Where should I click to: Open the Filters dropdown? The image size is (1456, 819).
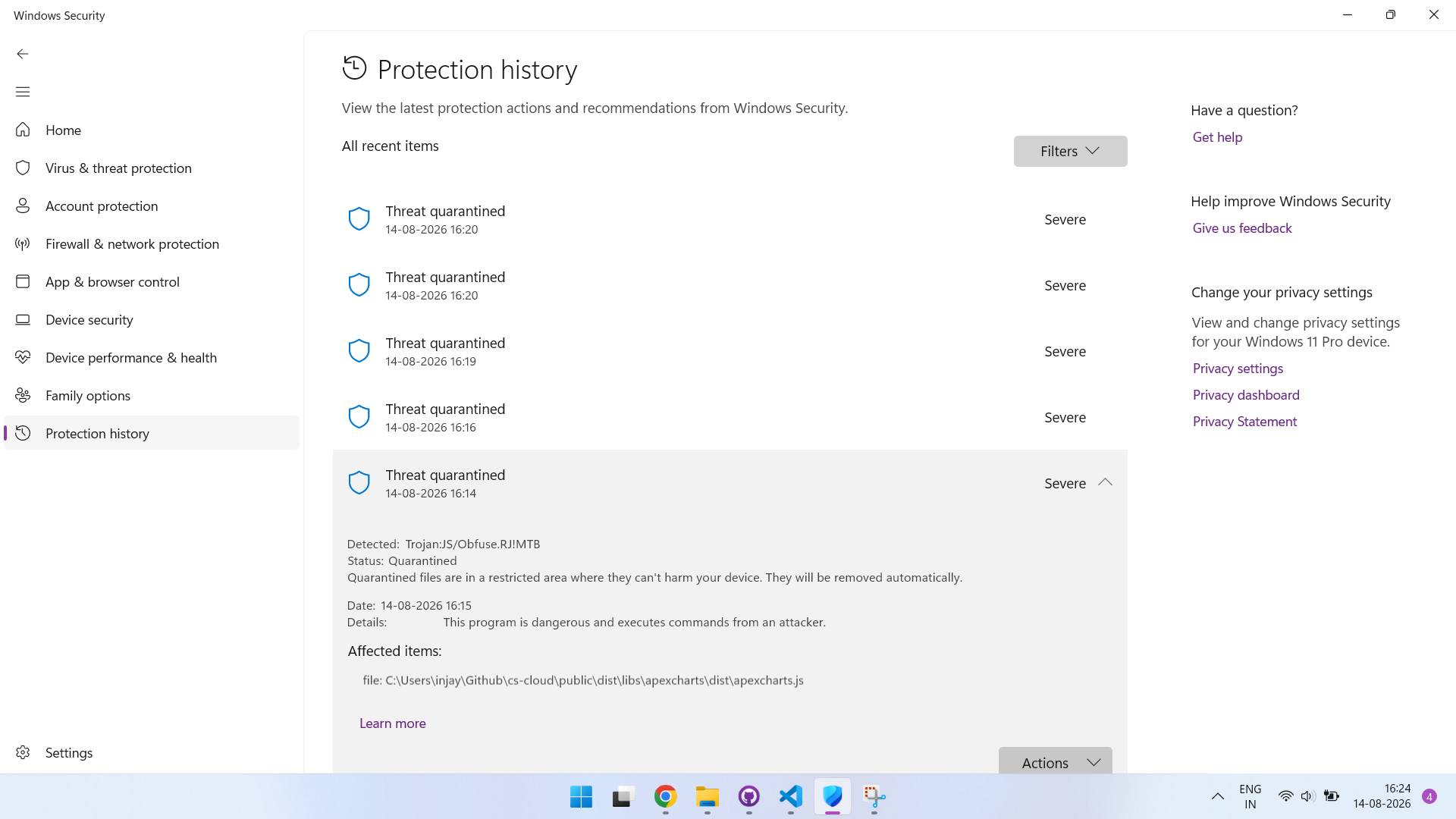pos(1070,152)
